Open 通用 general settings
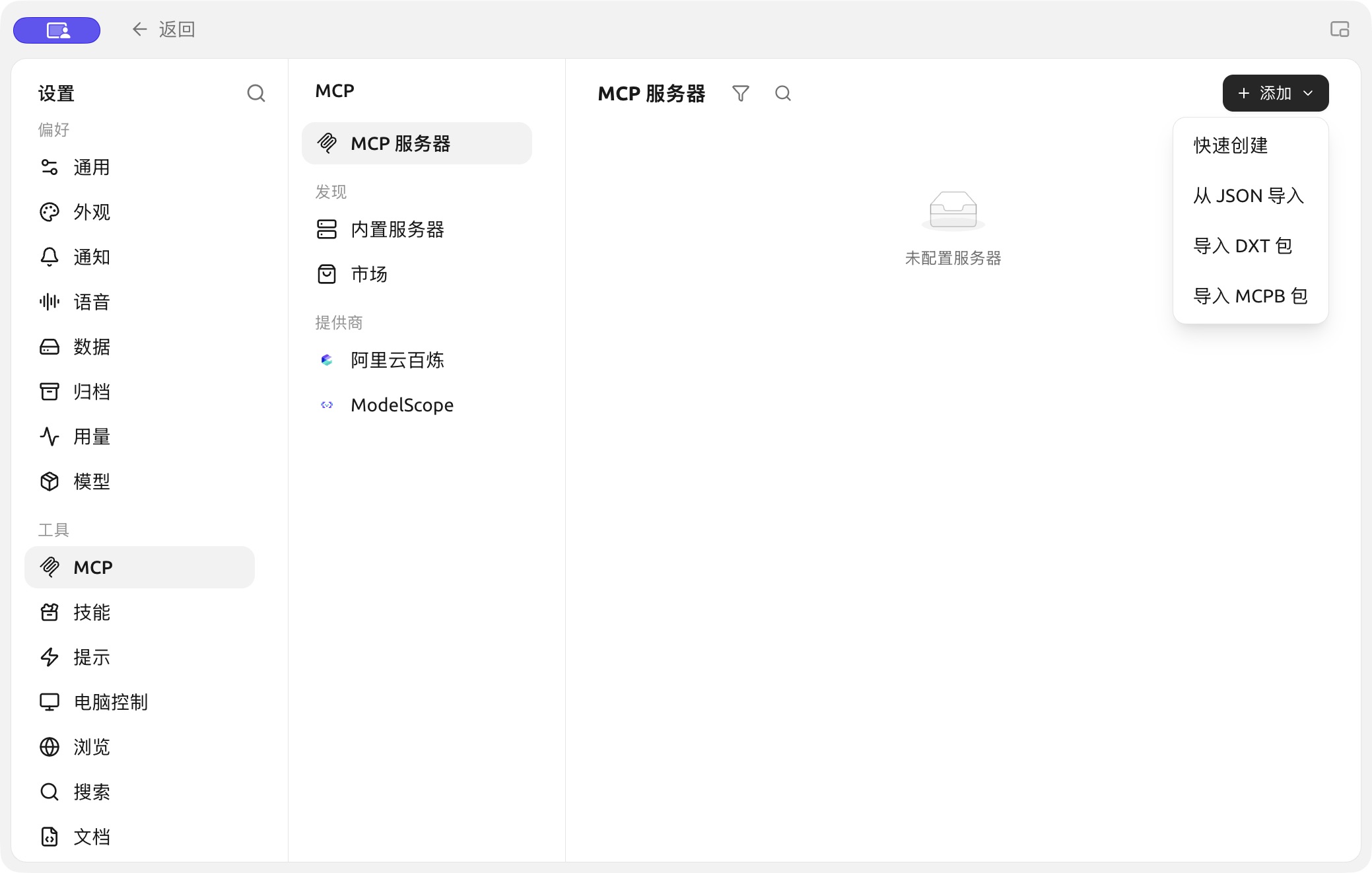The height and width of the screenshot is (873, 1372). pos(139,167)
